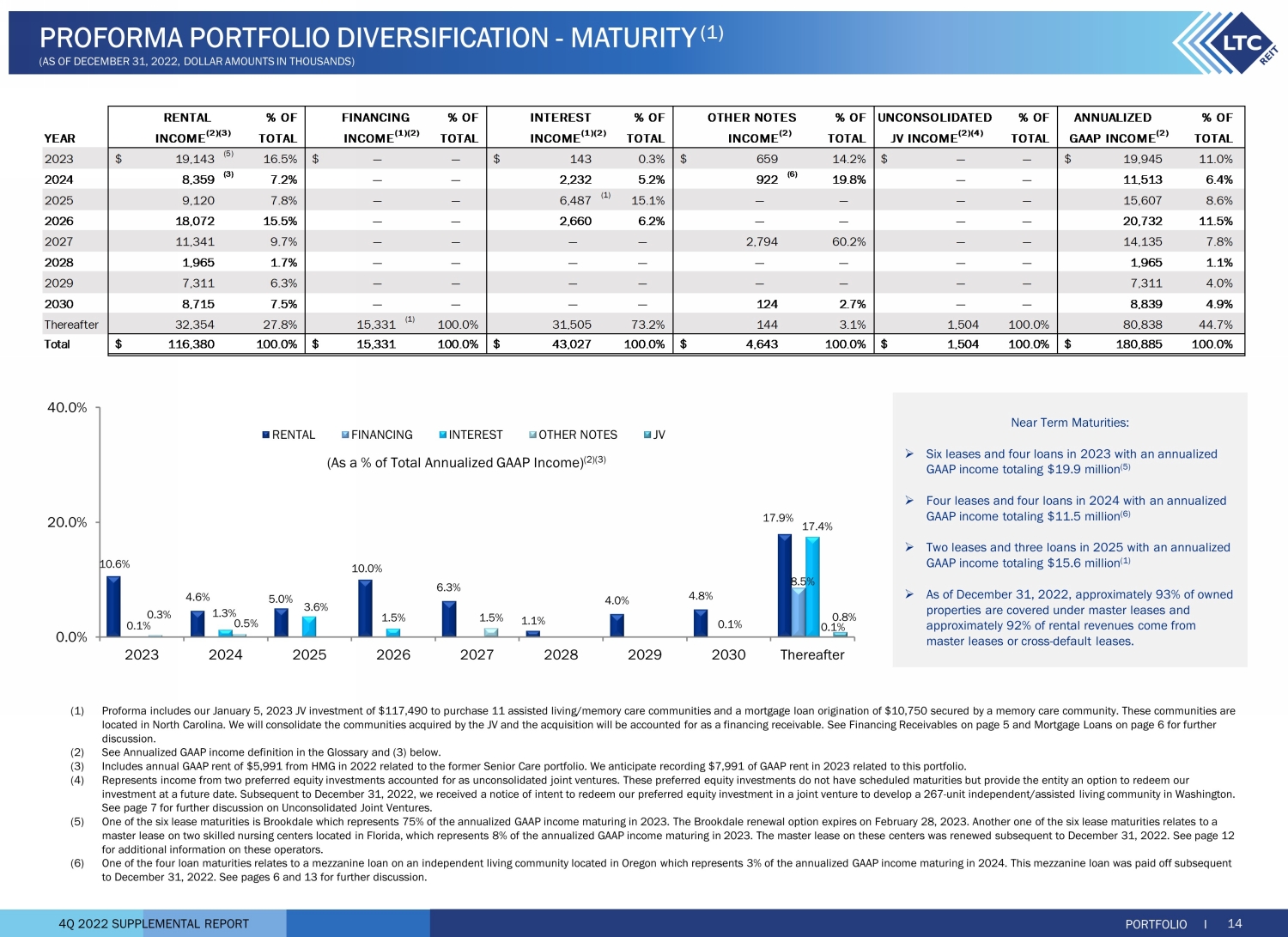Click the Thereafter row label in table

pyautogui.click(x=71, y=325)
